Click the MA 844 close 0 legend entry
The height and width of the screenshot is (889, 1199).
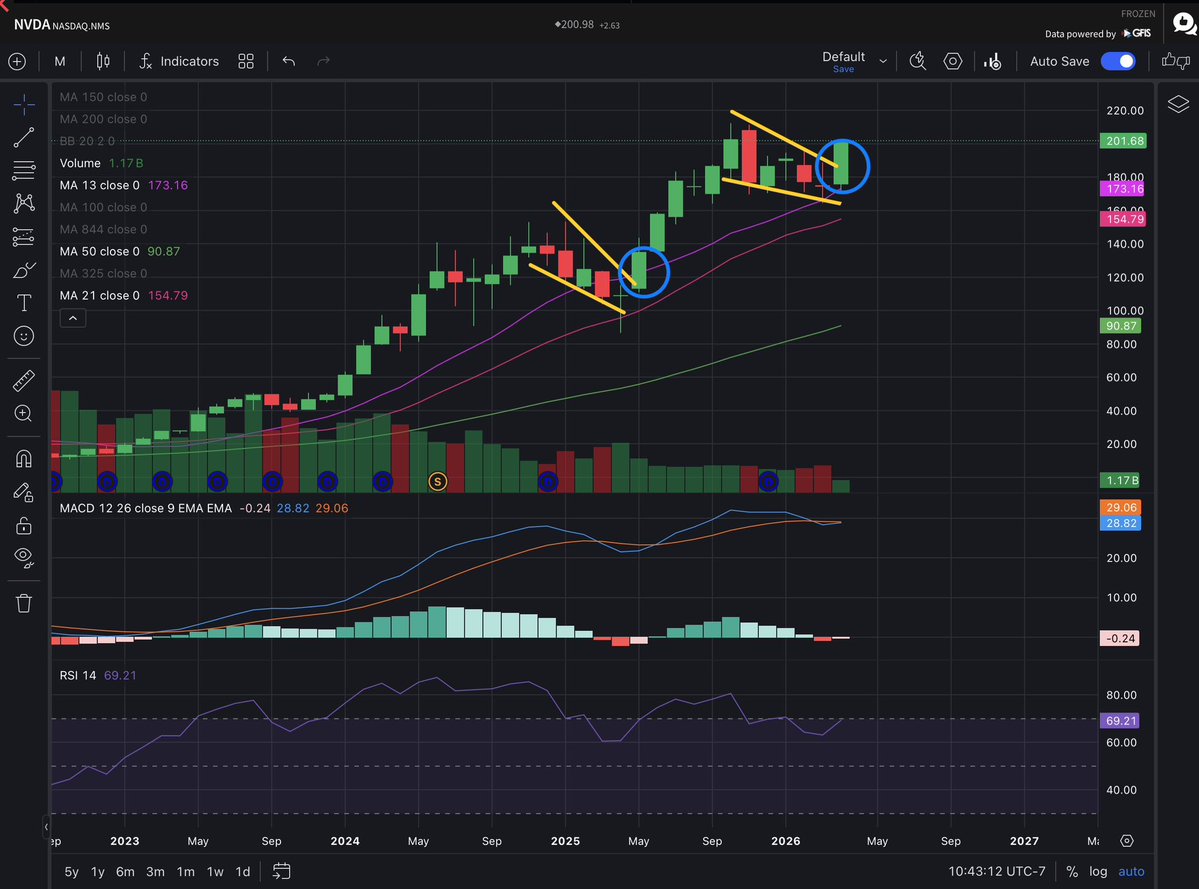[x=103, y=229]
